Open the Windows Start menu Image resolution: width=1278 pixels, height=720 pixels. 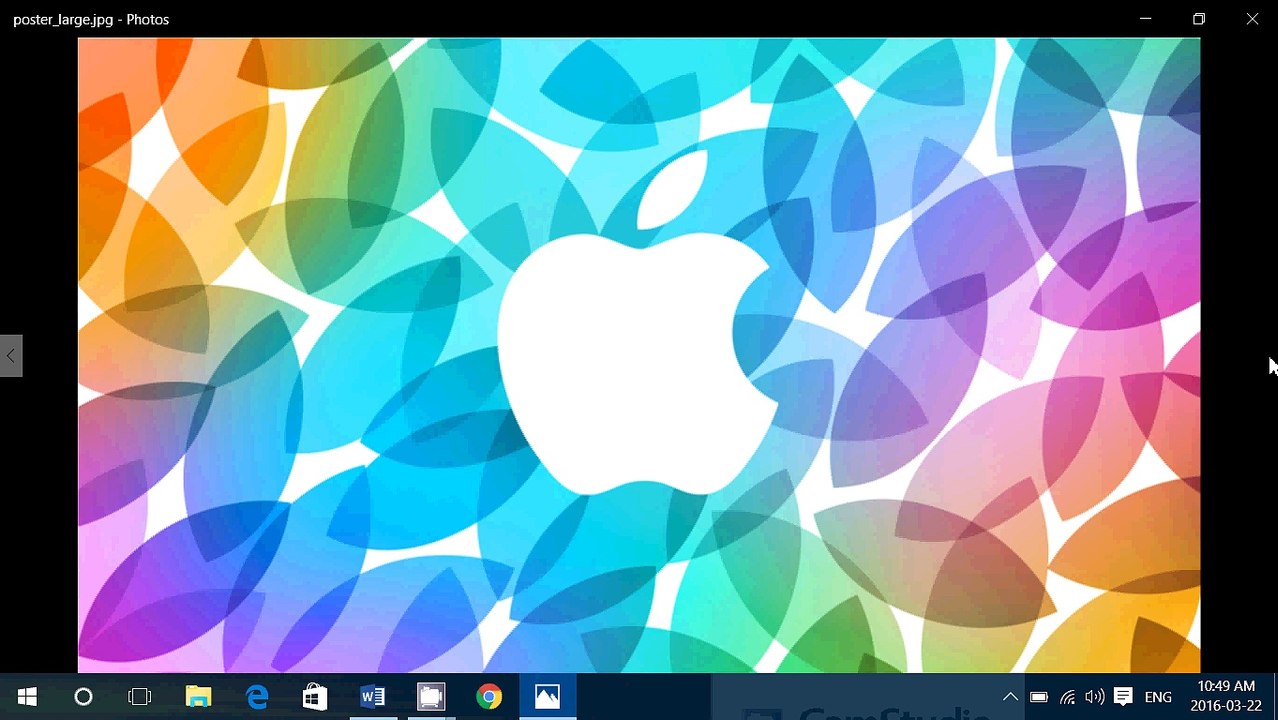pyautogui.click(x=27, y=697)
